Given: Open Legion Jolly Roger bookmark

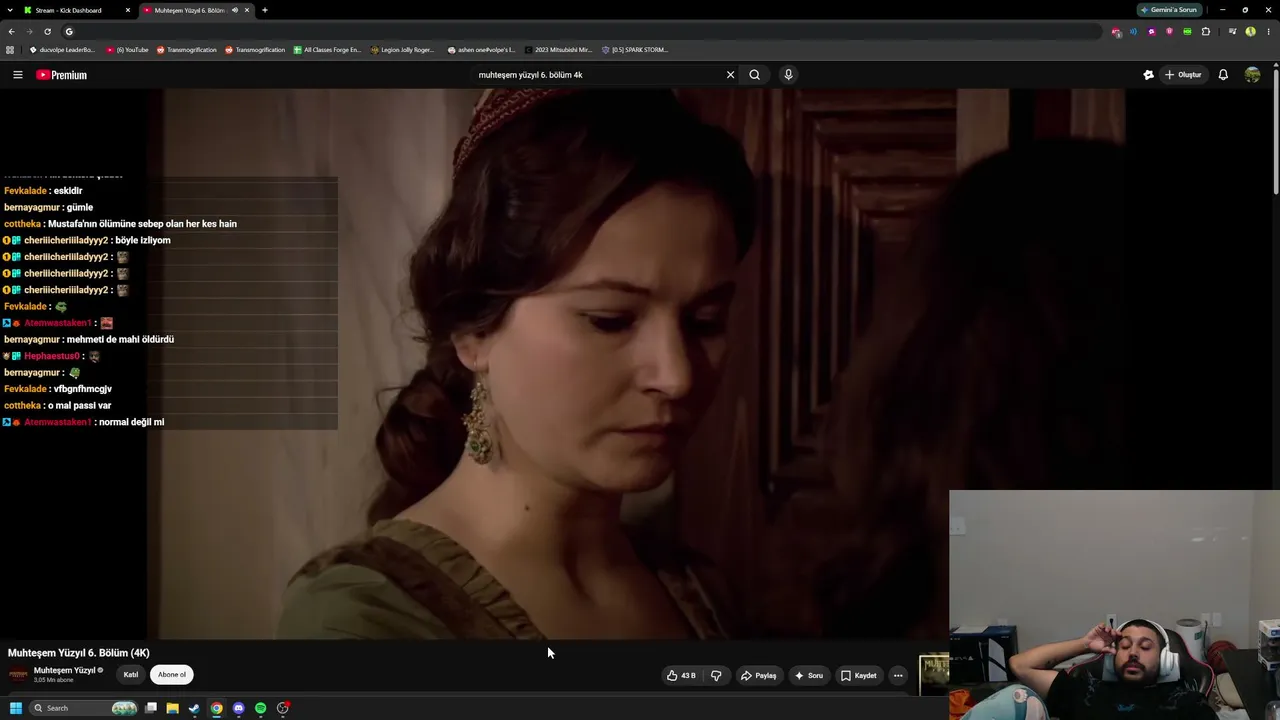Looking at the screenshot, I should 403,50.
